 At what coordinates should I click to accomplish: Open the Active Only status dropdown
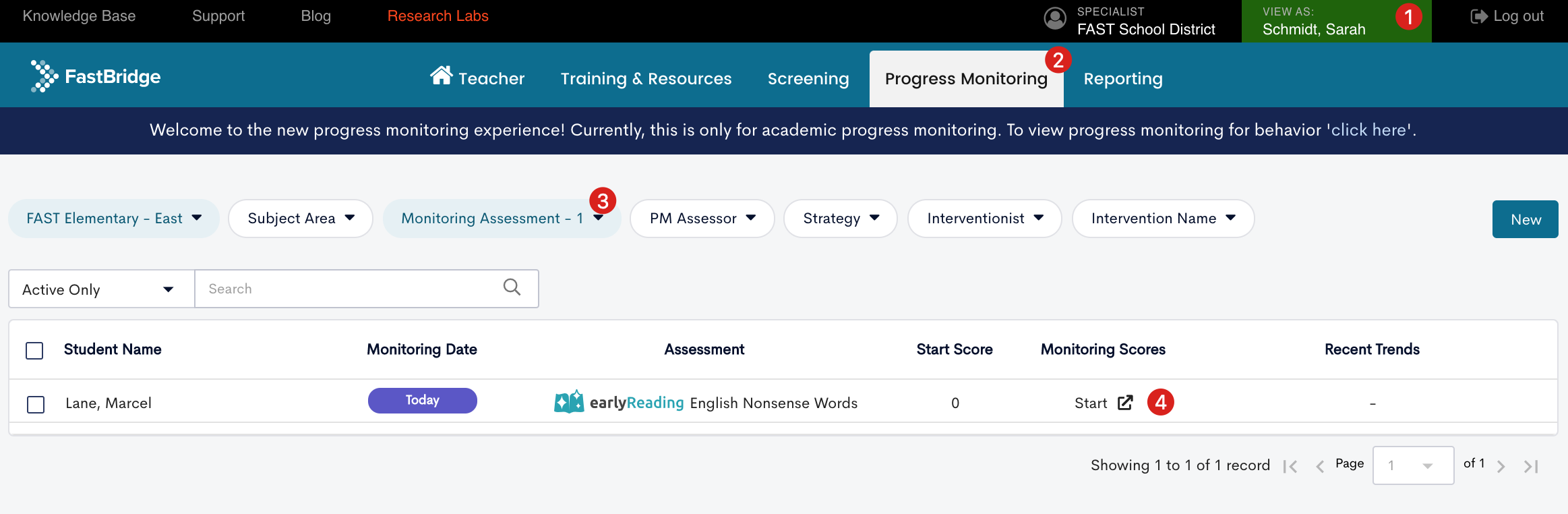click(102, 289)
